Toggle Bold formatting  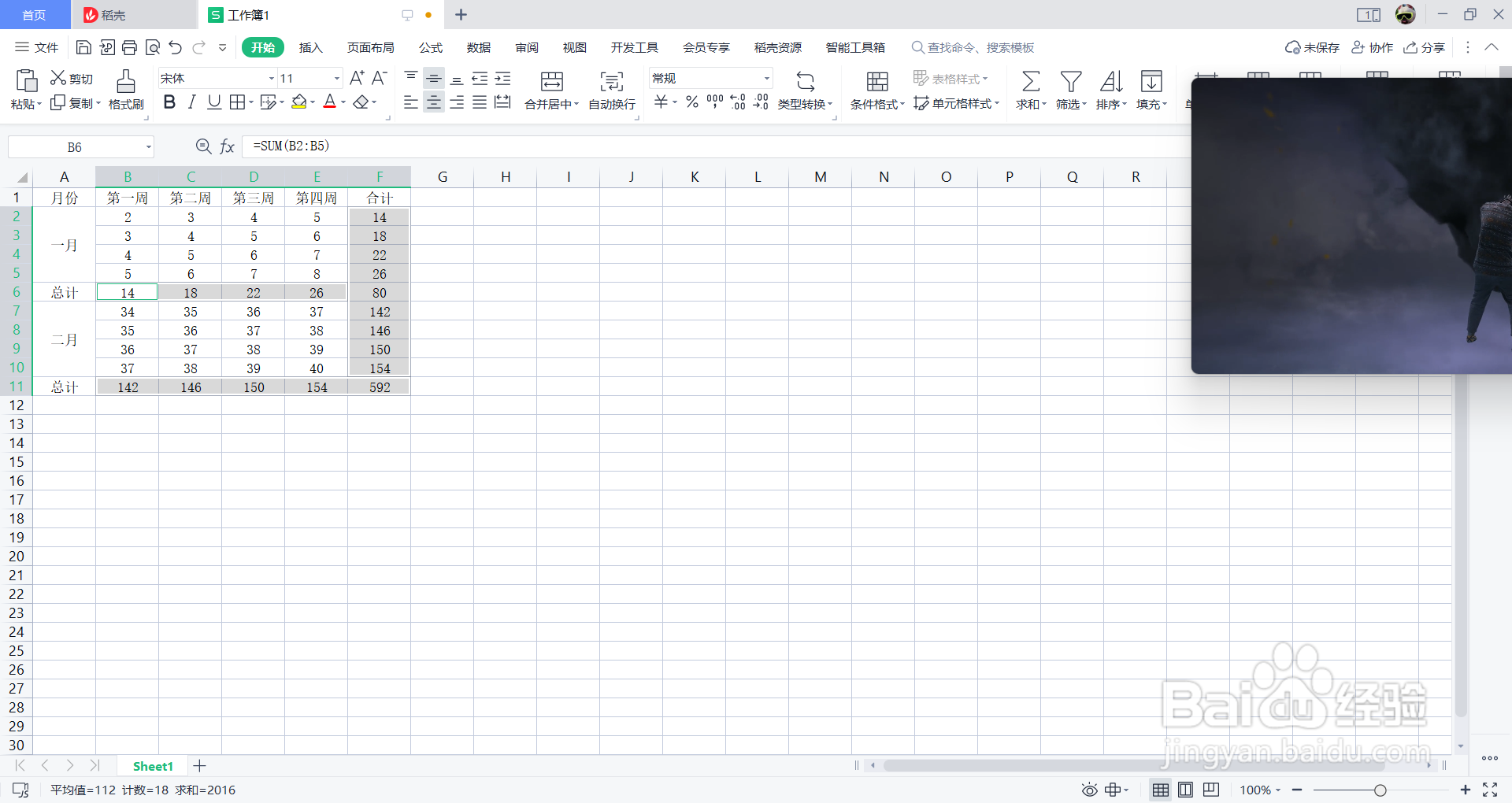click(169, 102)
